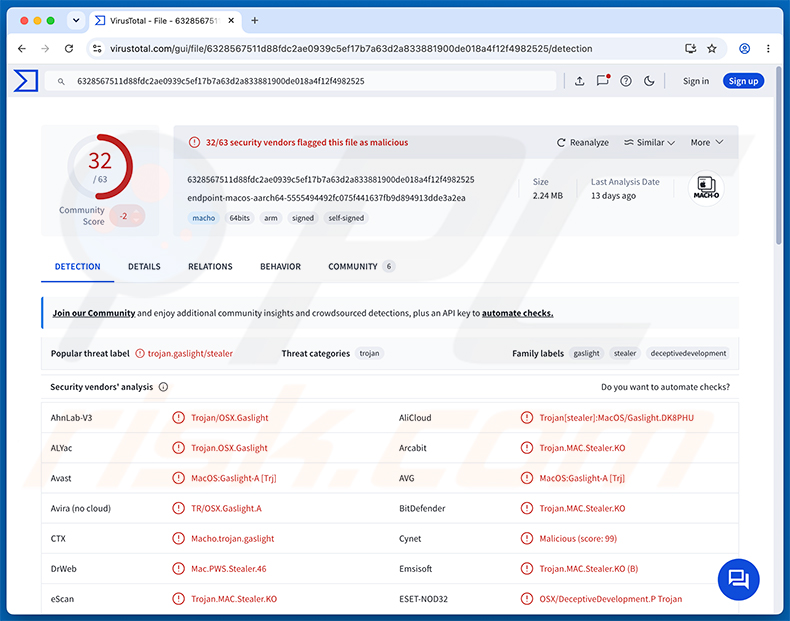Open the Join our Community link
The height and width of the screenshot is (621, 790).
pos(94,313)
